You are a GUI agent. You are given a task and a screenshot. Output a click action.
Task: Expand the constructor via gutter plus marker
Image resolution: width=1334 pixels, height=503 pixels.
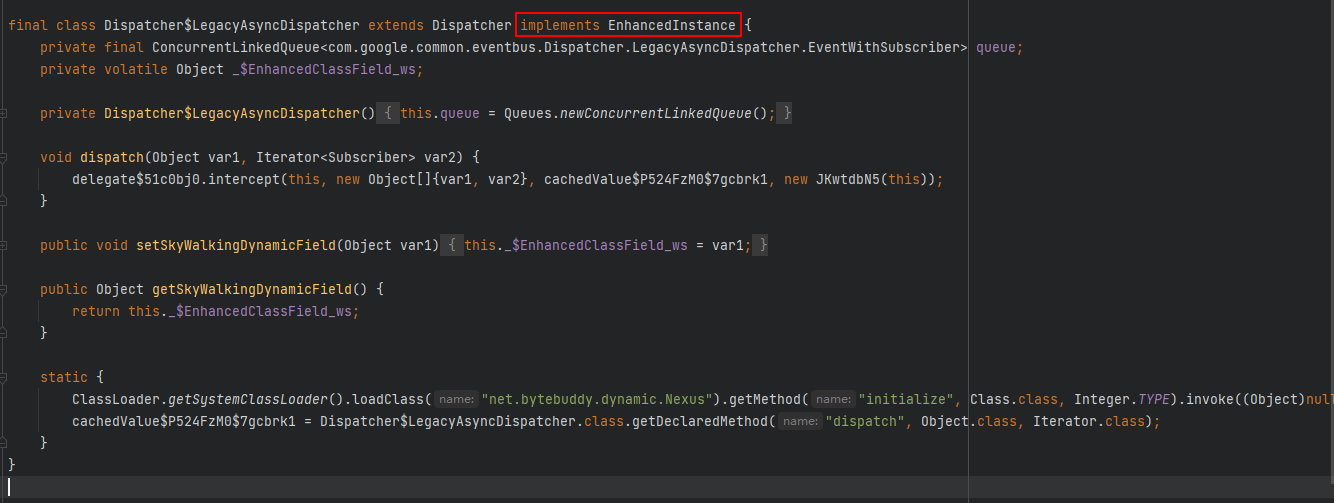(4, 114)
